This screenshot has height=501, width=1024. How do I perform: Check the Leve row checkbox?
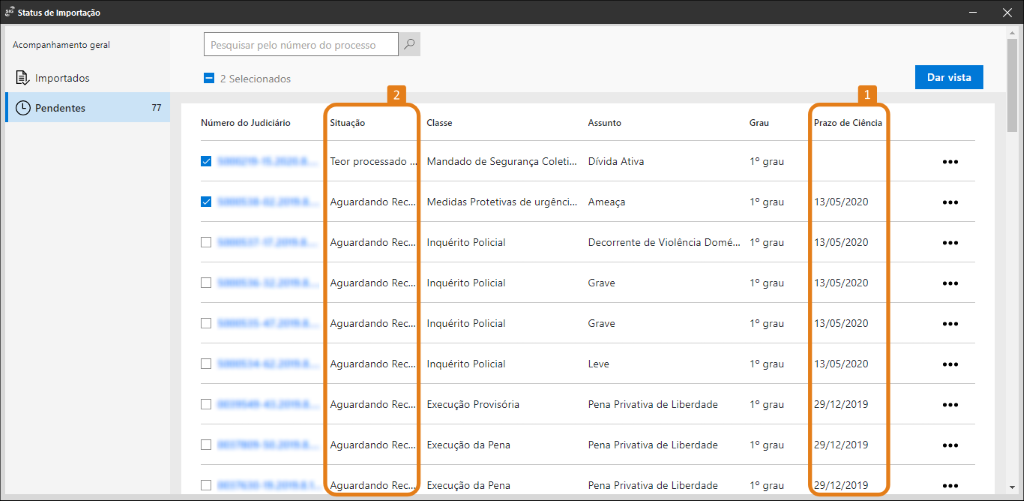coord(206,363)
